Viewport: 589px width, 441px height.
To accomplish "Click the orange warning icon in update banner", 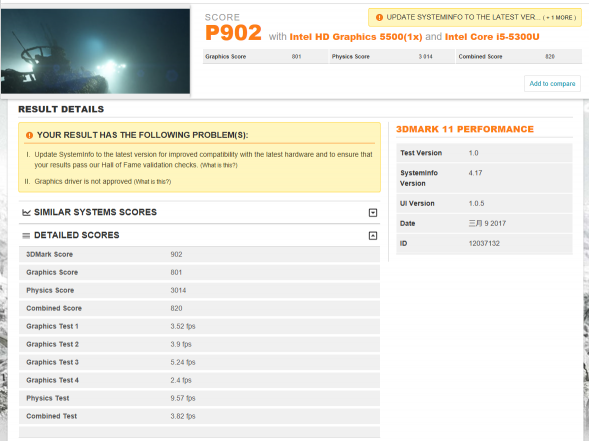I will click(379, 17).
